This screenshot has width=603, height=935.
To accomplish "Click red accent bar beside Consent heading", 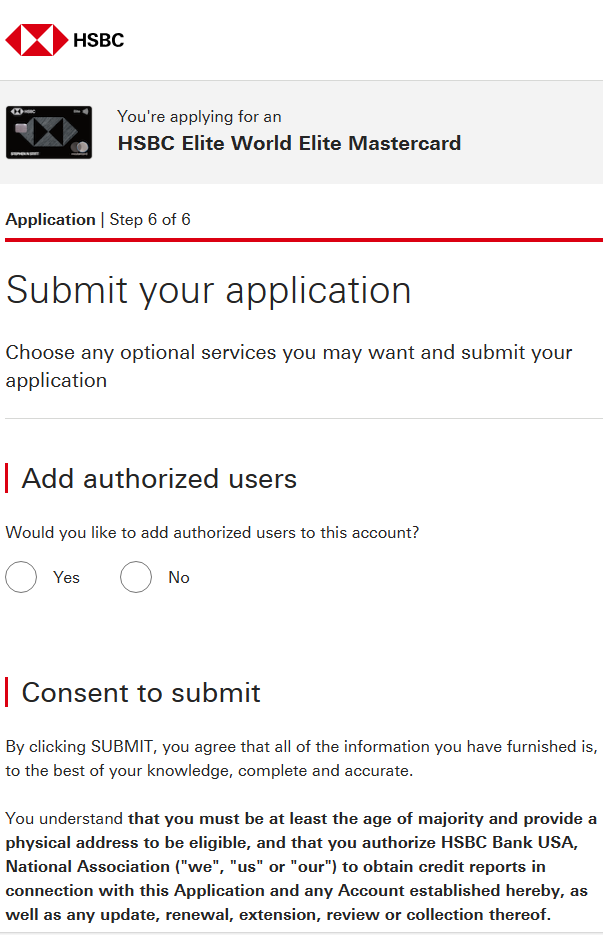I will (x=7, y=692).
